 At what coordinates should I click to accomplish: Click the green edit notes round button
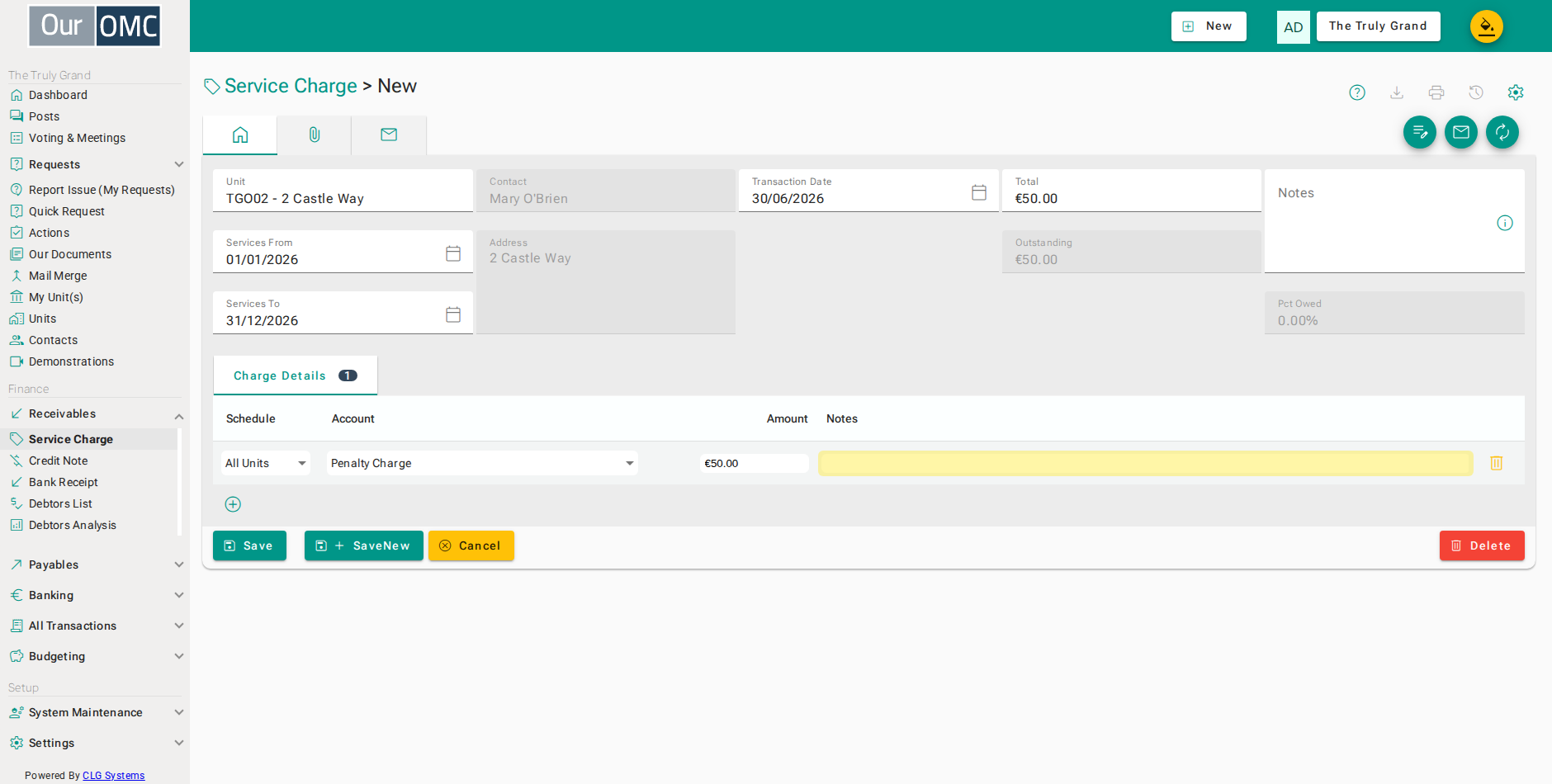point(1420,132)
